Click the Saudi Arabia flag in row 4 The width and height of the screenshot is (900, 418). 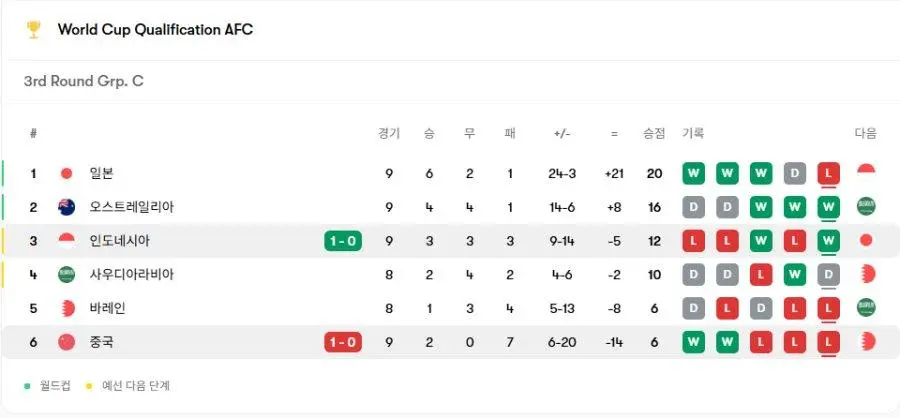[x=67, y=274]
